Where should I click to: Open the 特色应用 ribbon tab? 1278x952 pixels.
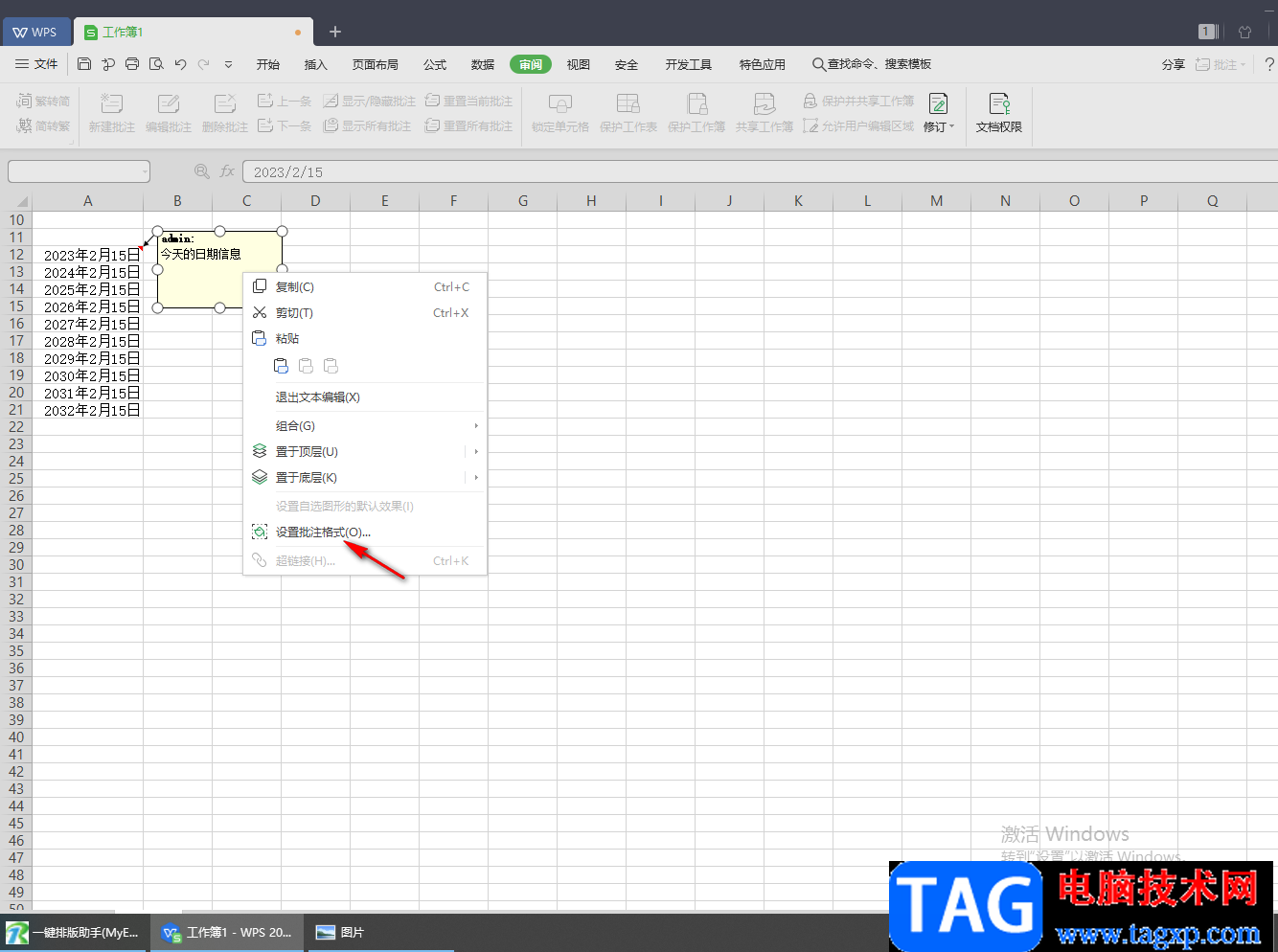763,64
